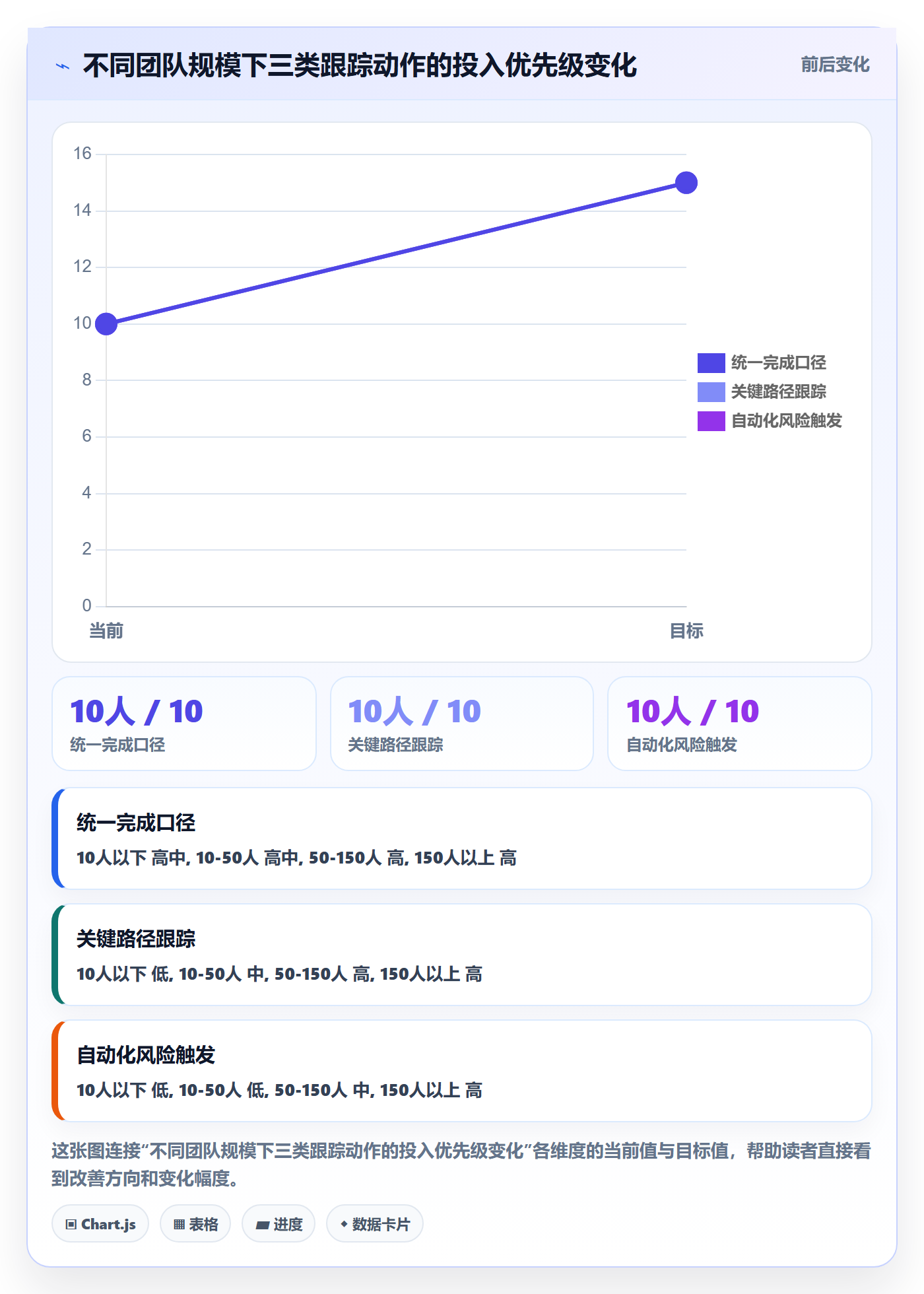Open the 统一完成口径 stat card
924x1294 pixels.
184,724
